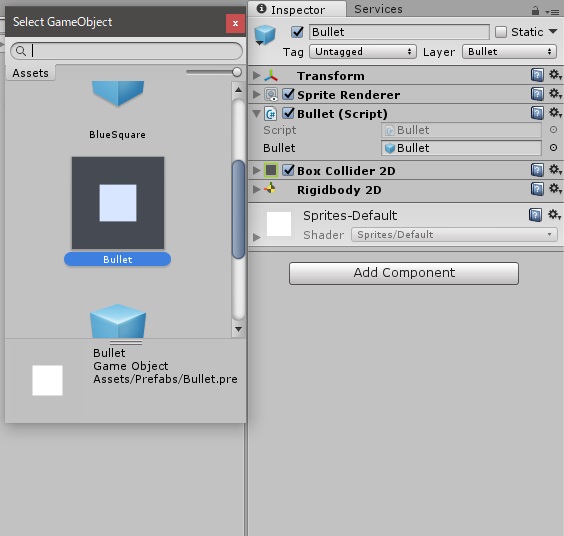Expand the Transform component foldout
The width and height of the screenshot is (564, 536).
point(256,76)
